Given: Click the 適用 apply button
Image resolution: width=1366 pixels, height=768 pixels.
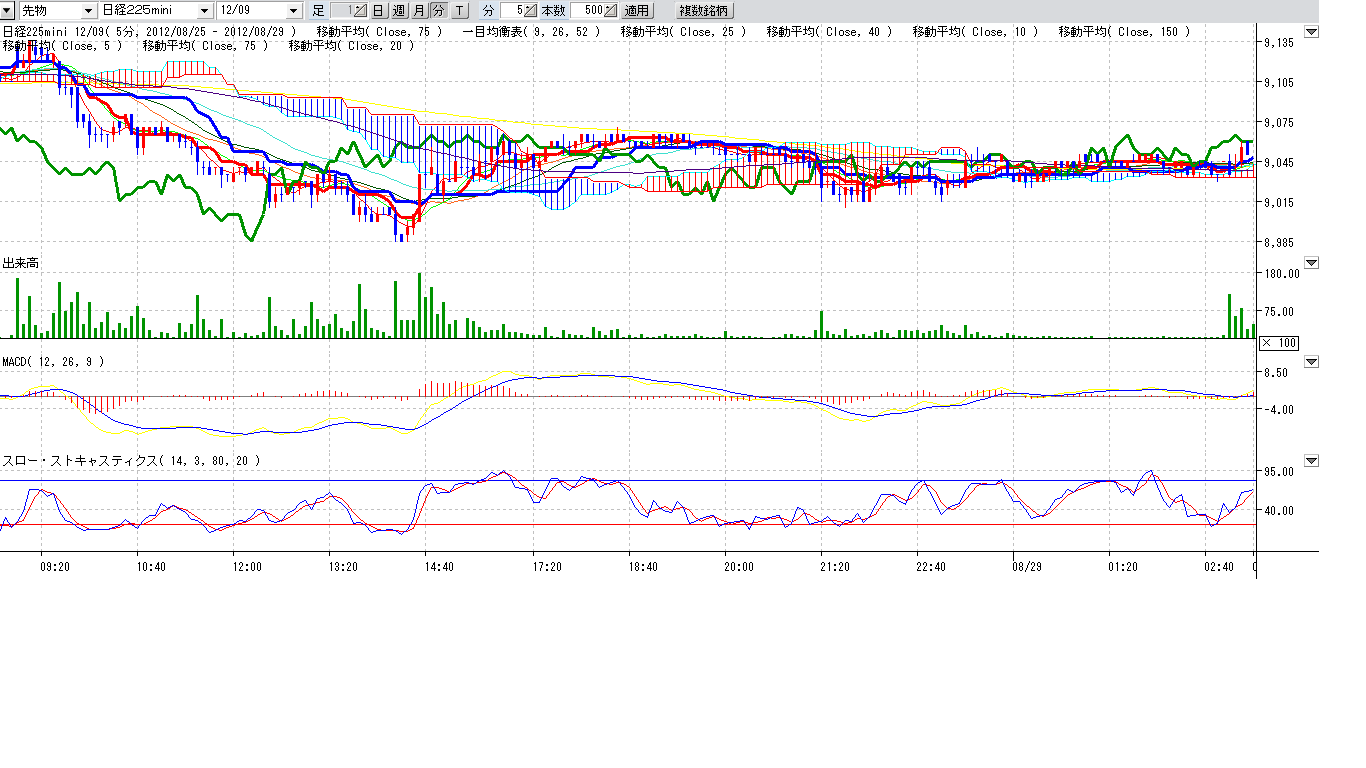Looking at the screenshot, I should (636, 10).
